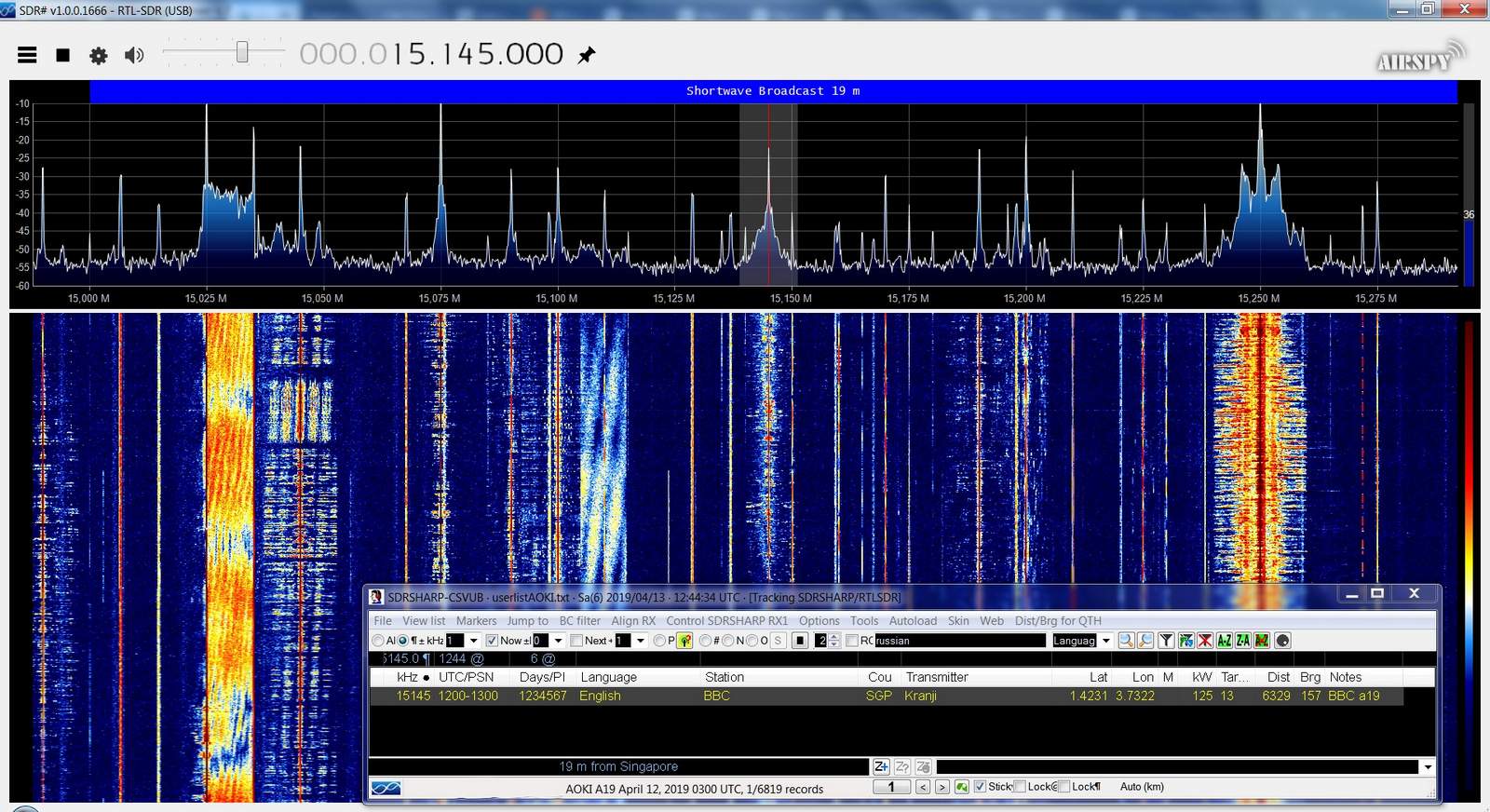
Task: Open Dist/Brg for QTH menu
Action: 1058,620
